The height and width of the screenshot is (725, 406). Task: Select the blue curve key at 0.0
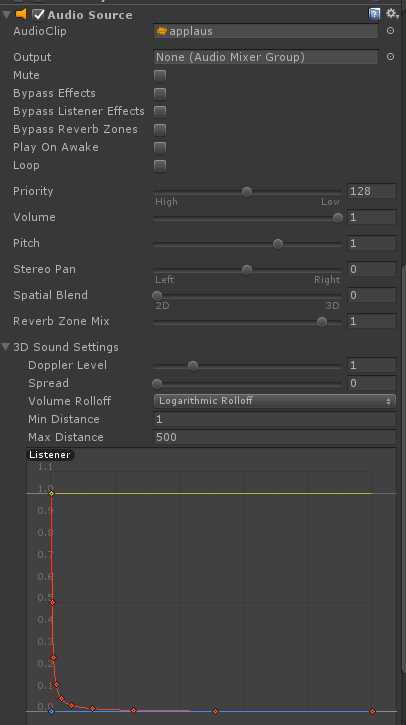click(x=51, y=711)
